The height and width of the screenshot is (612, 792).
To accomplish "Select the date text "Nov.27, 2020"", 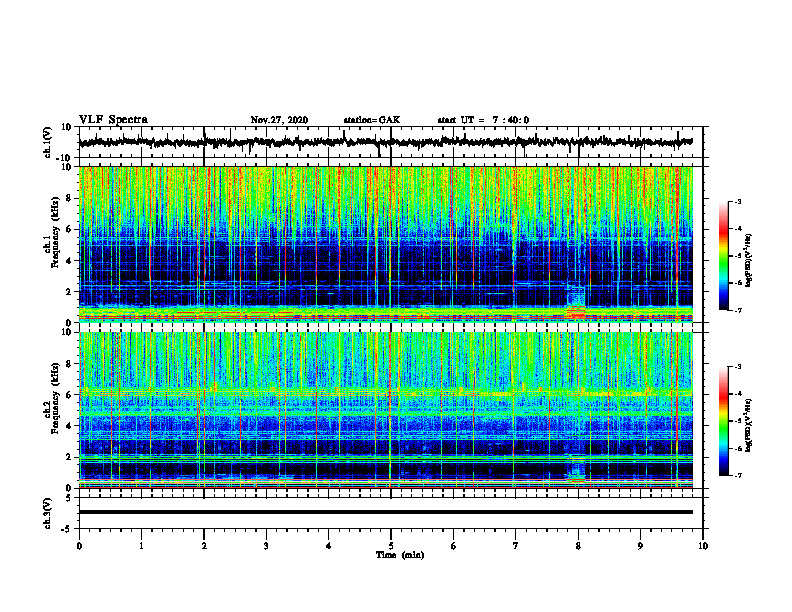I will pyautogui.click(x=279, y=120).
